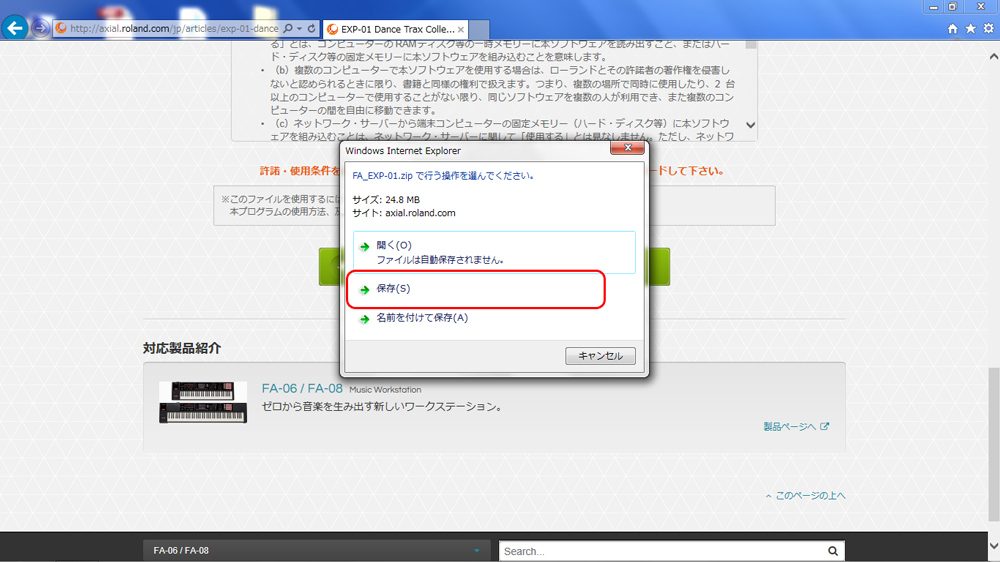Image resolution: width=1000 pixels, height=562 pixels.
Task: Choose 保存(S) to save the file
Action: [494, 289]
